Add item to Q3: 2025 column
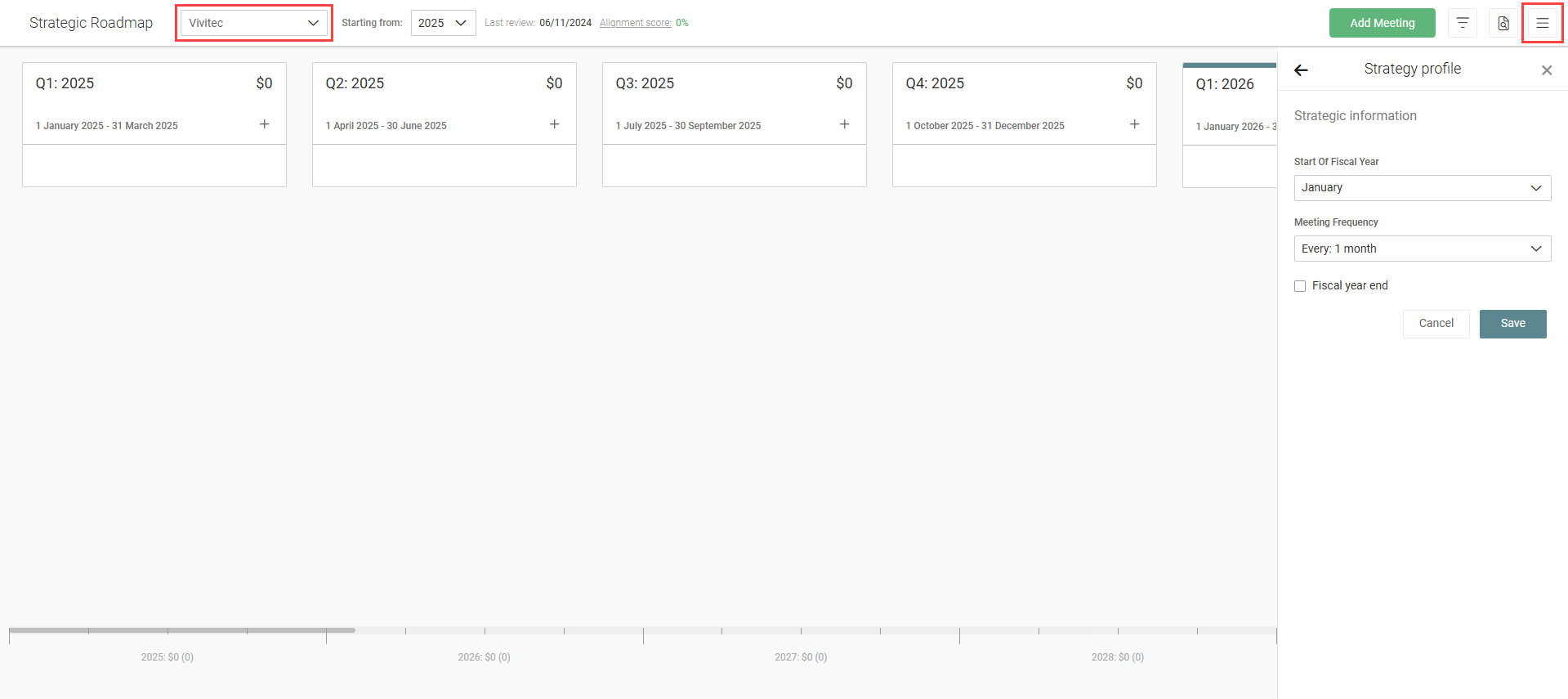 pos(844,124)
